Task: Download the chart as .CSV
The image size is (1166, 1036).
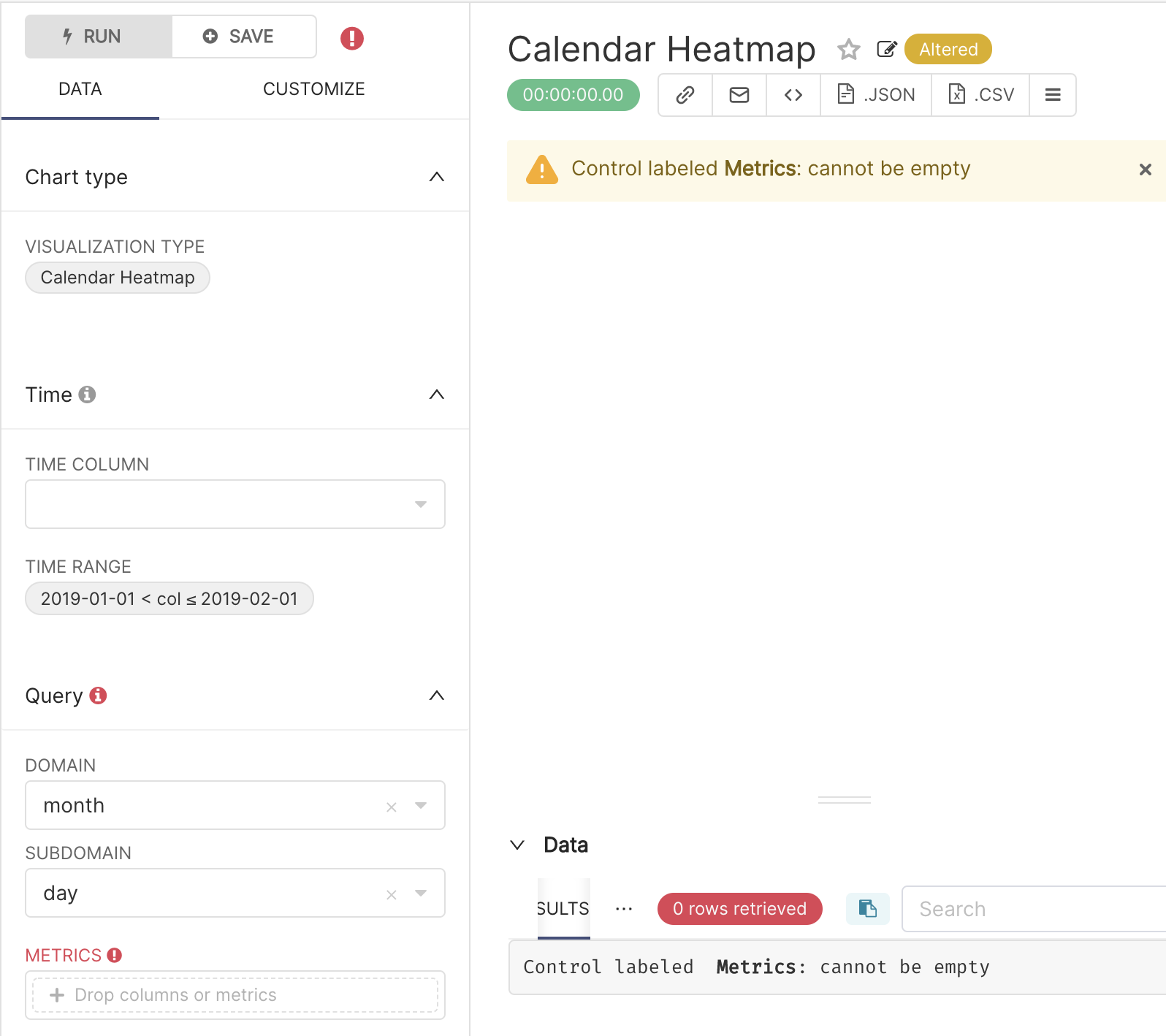Action: [x=980, y=95]
